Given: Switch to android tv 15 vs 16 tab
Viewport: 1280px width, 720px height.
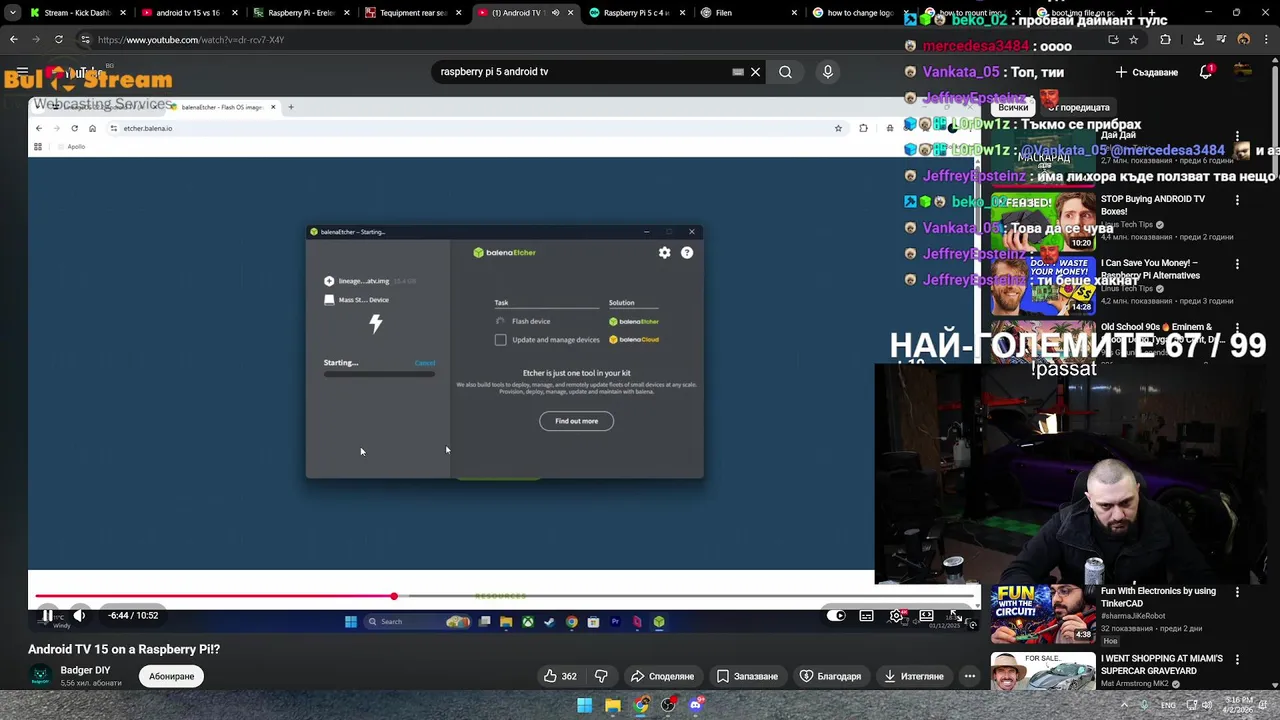Looking at the screenshot, I should [188, 13].
